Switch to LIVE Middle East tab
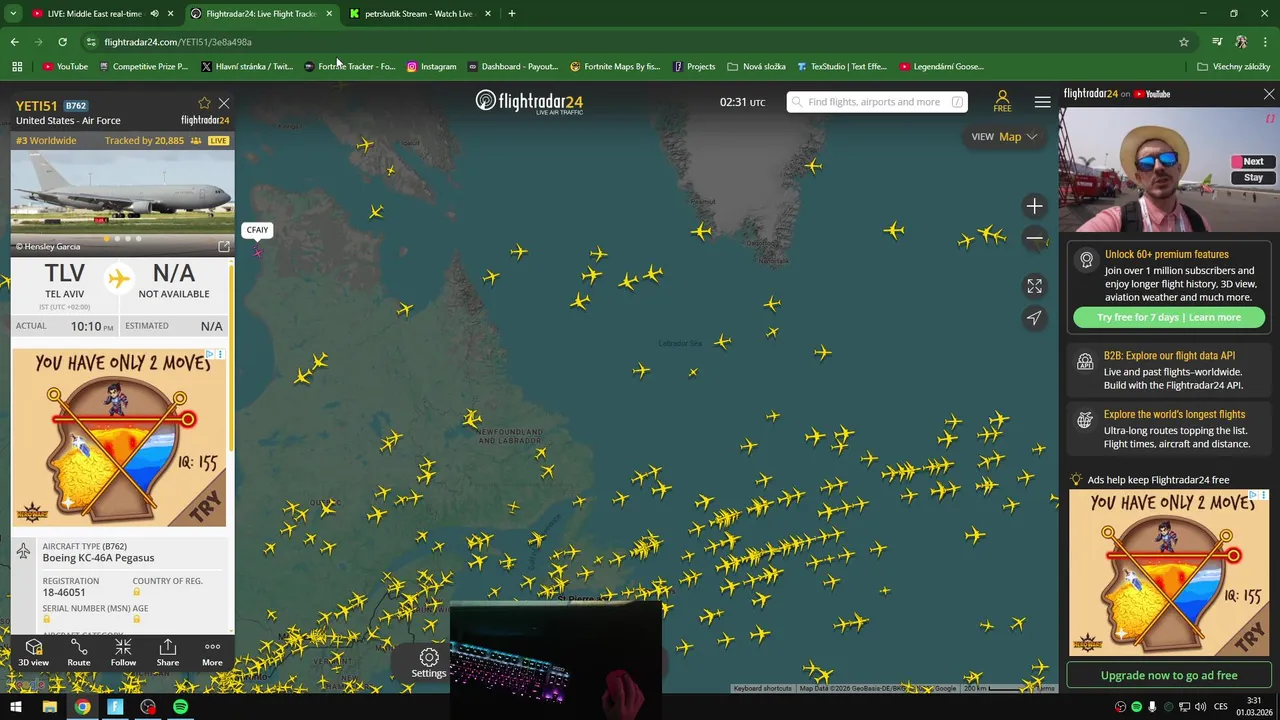The image size is (1280, 720). pyautogui.click(x=95, y=14)
